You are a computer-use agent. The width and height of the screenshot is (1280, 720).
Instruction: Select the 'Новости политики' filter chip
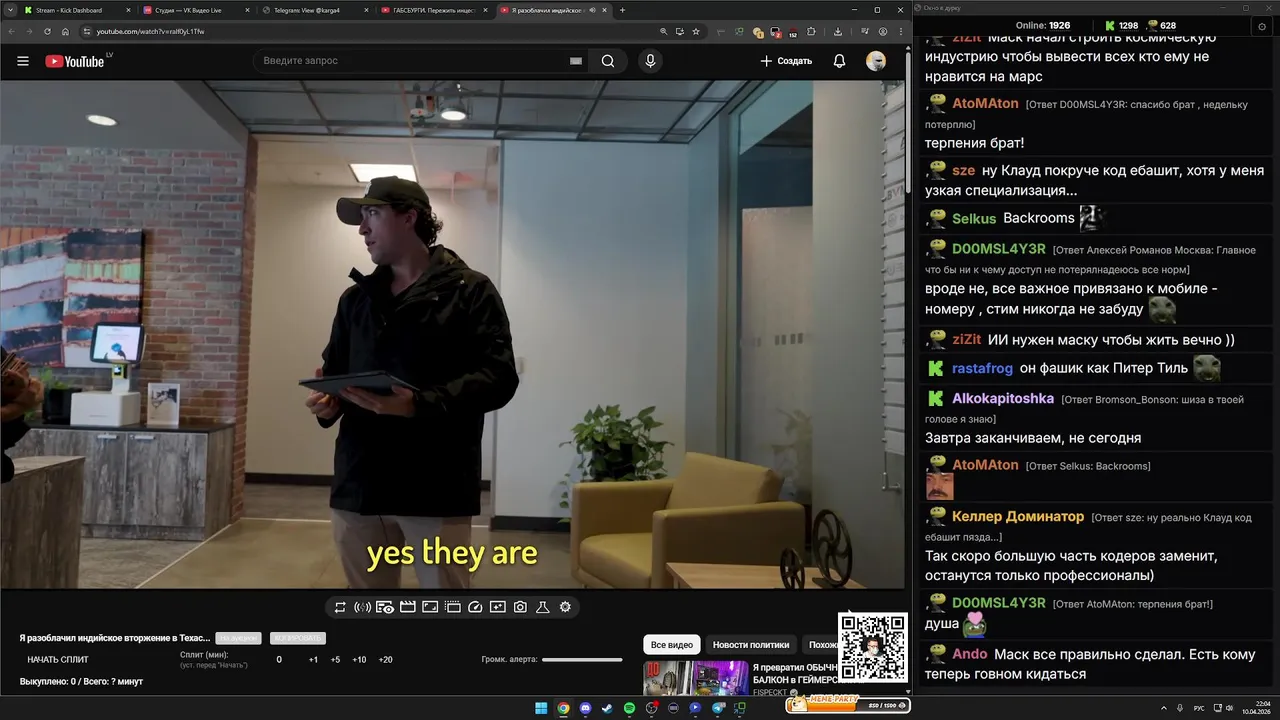point(751,645)
